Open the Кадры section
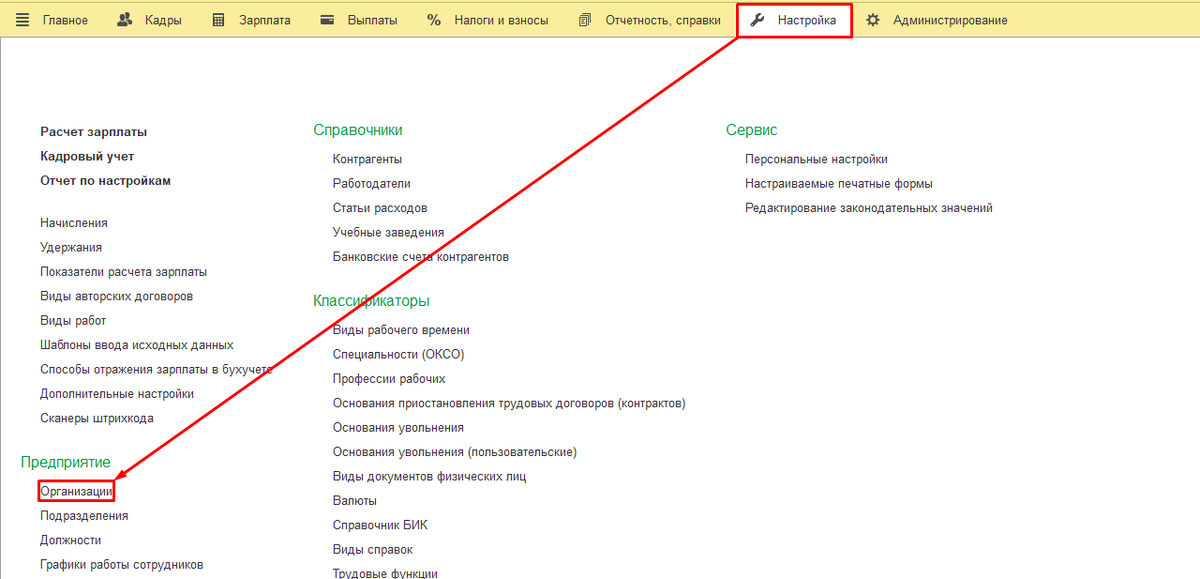The image size is (1200, 579). (x=163, y=20)
